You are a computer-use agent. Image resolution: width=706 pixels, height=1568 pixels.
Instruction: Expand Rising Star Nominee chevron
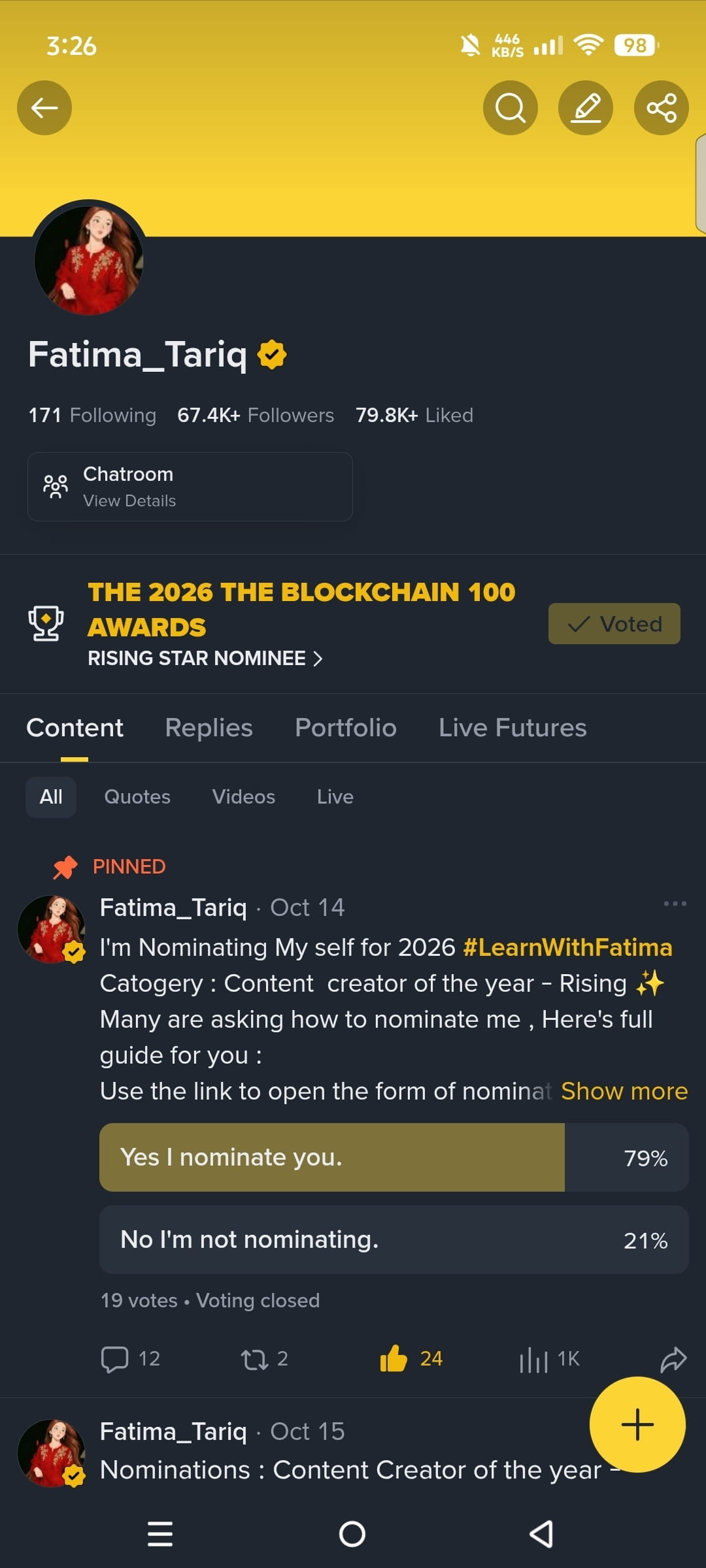pyautogui.click(x=318, y=659)
